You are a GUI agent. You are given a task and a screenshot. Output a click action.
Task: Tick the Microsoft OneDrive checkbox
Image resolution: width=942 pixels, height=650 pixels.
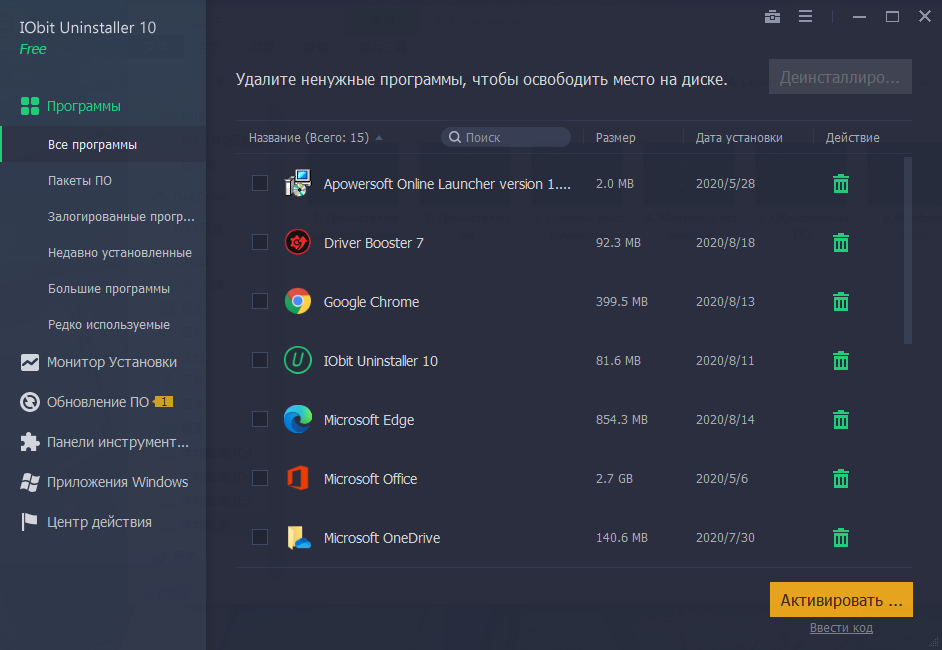260,536
